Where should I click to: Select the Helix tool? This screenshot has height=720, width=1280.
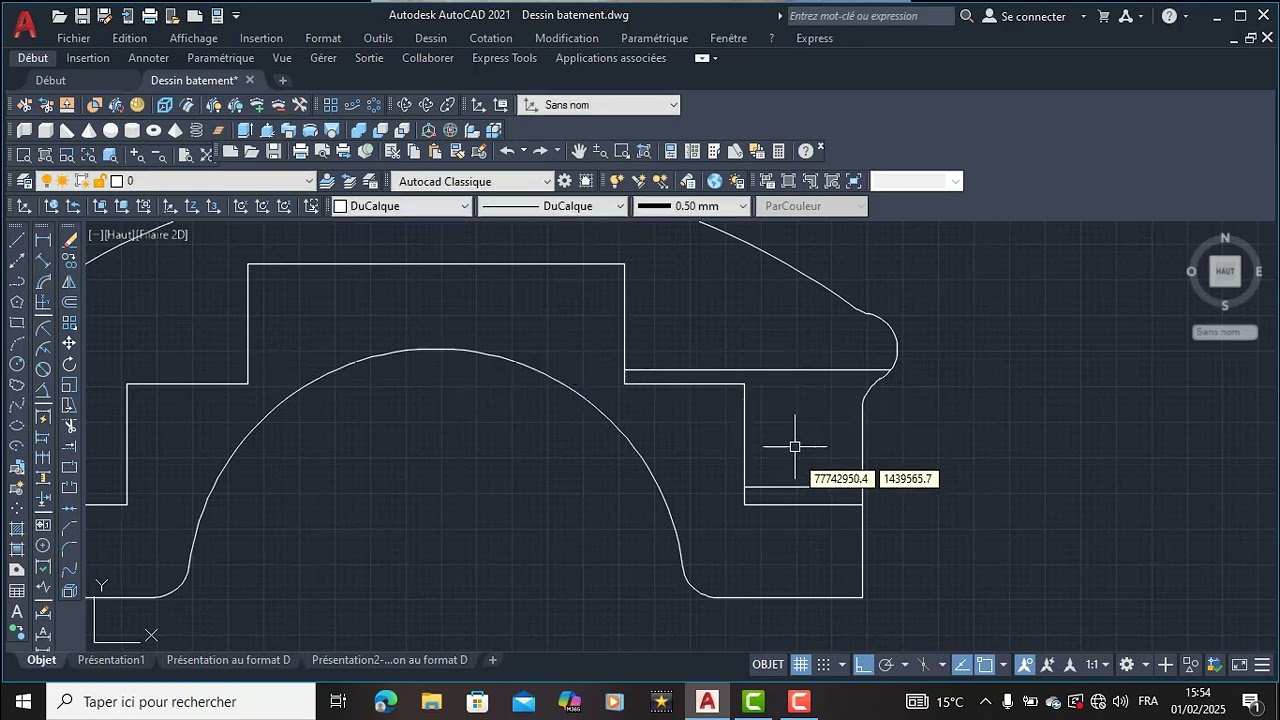196,131
